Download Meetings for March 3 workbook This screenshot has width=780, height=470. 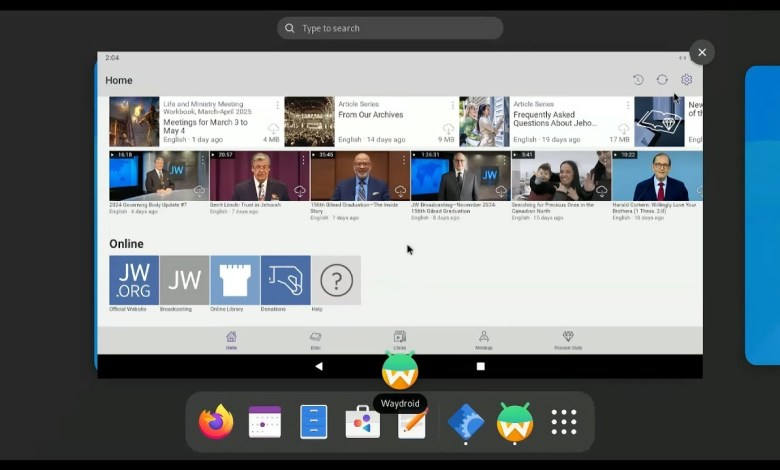click(273, 130)
